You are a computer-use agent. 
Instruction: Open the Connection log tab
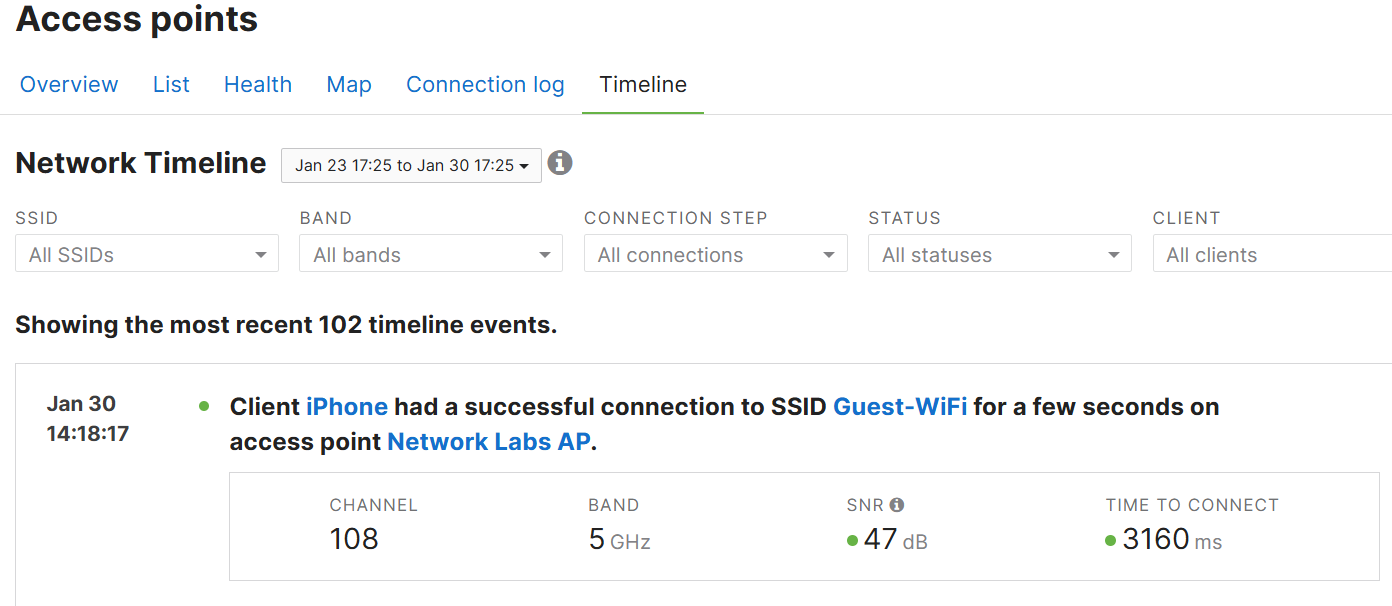[x=485, y=85]
